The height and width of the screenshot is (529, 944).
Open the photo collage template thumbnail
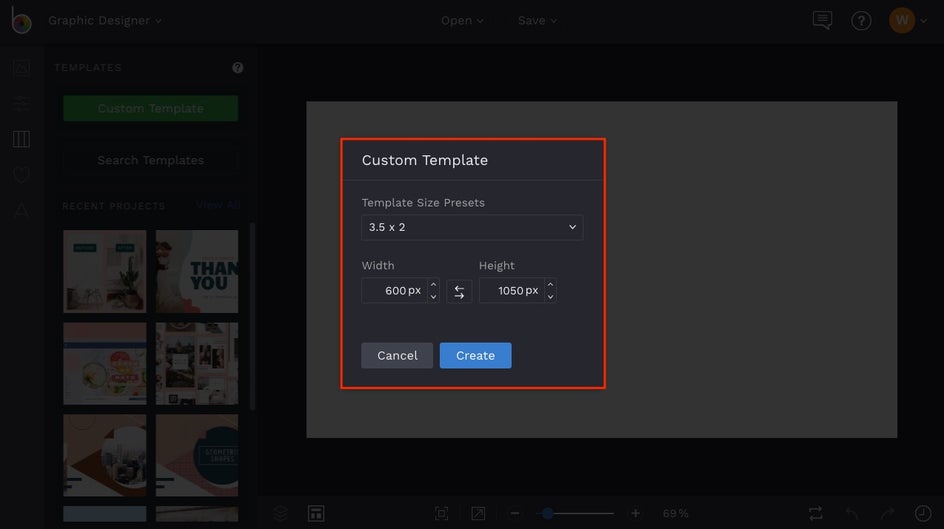click(197, 363)
